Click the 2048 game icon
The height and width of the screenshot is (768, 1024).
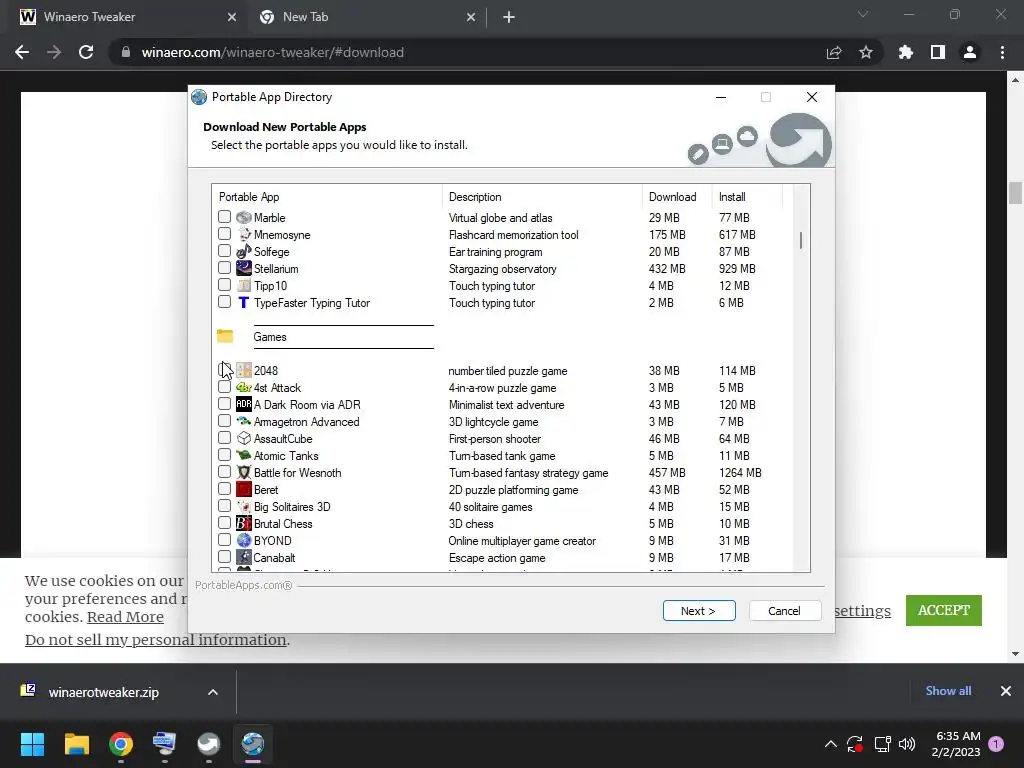pos(244,370)
